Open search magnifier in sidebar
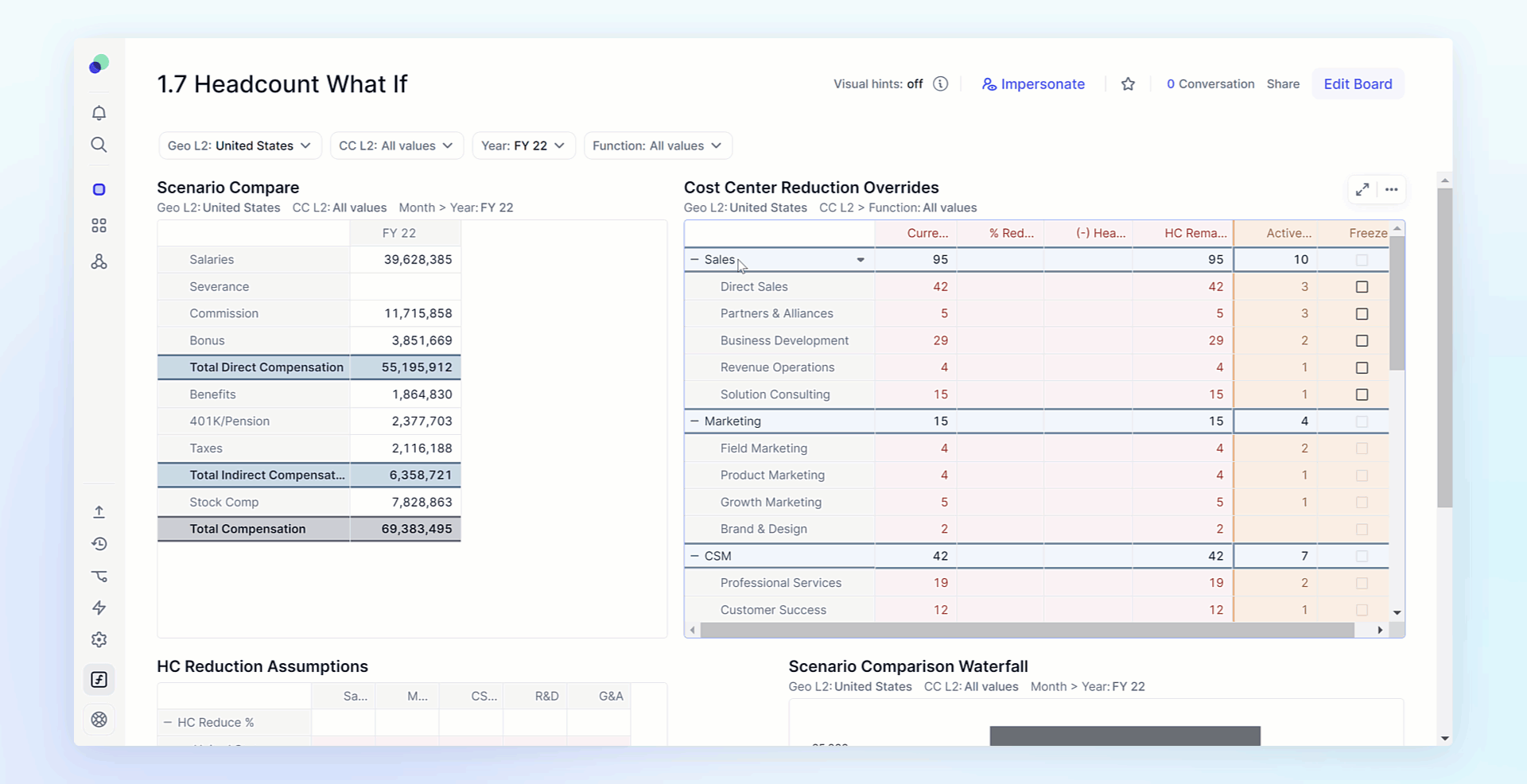Viewport: 1527px width, 784px height. tap(99, 145)
